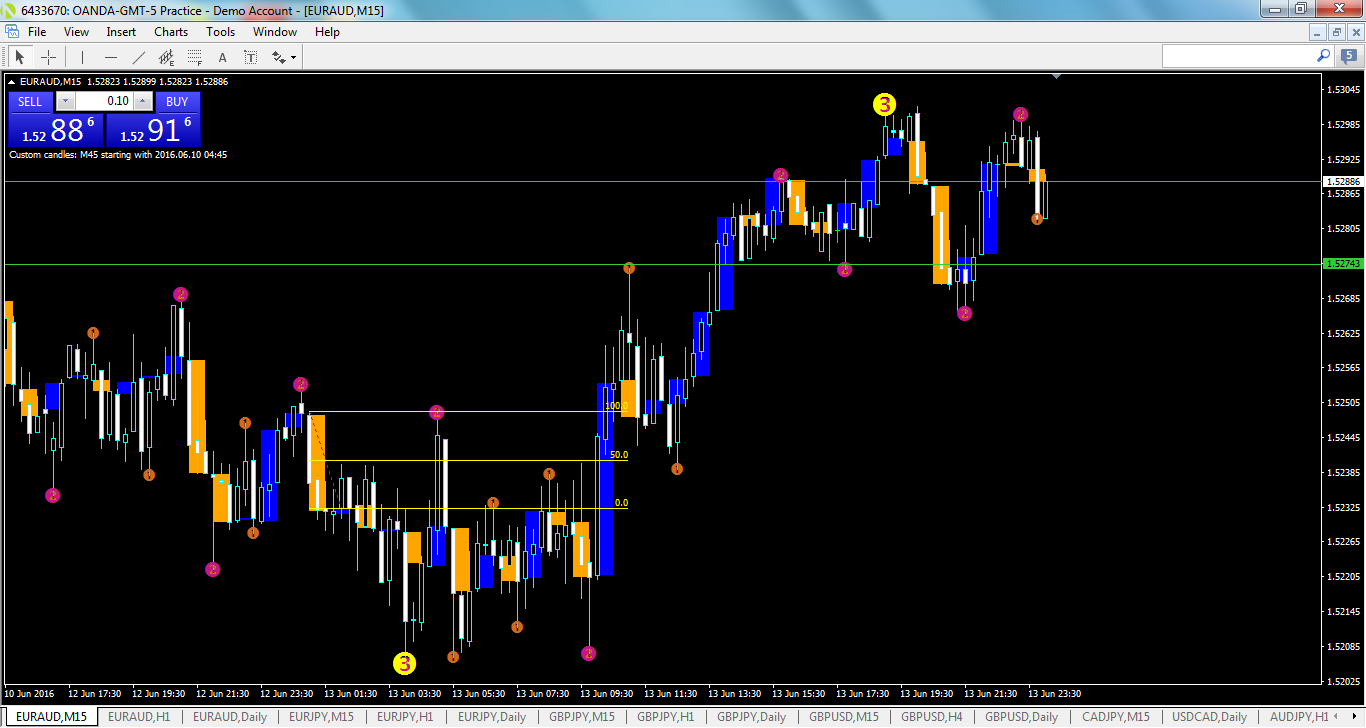
Task: Open the Arrows tool dropdown
Action: click(x=292, y=57)
